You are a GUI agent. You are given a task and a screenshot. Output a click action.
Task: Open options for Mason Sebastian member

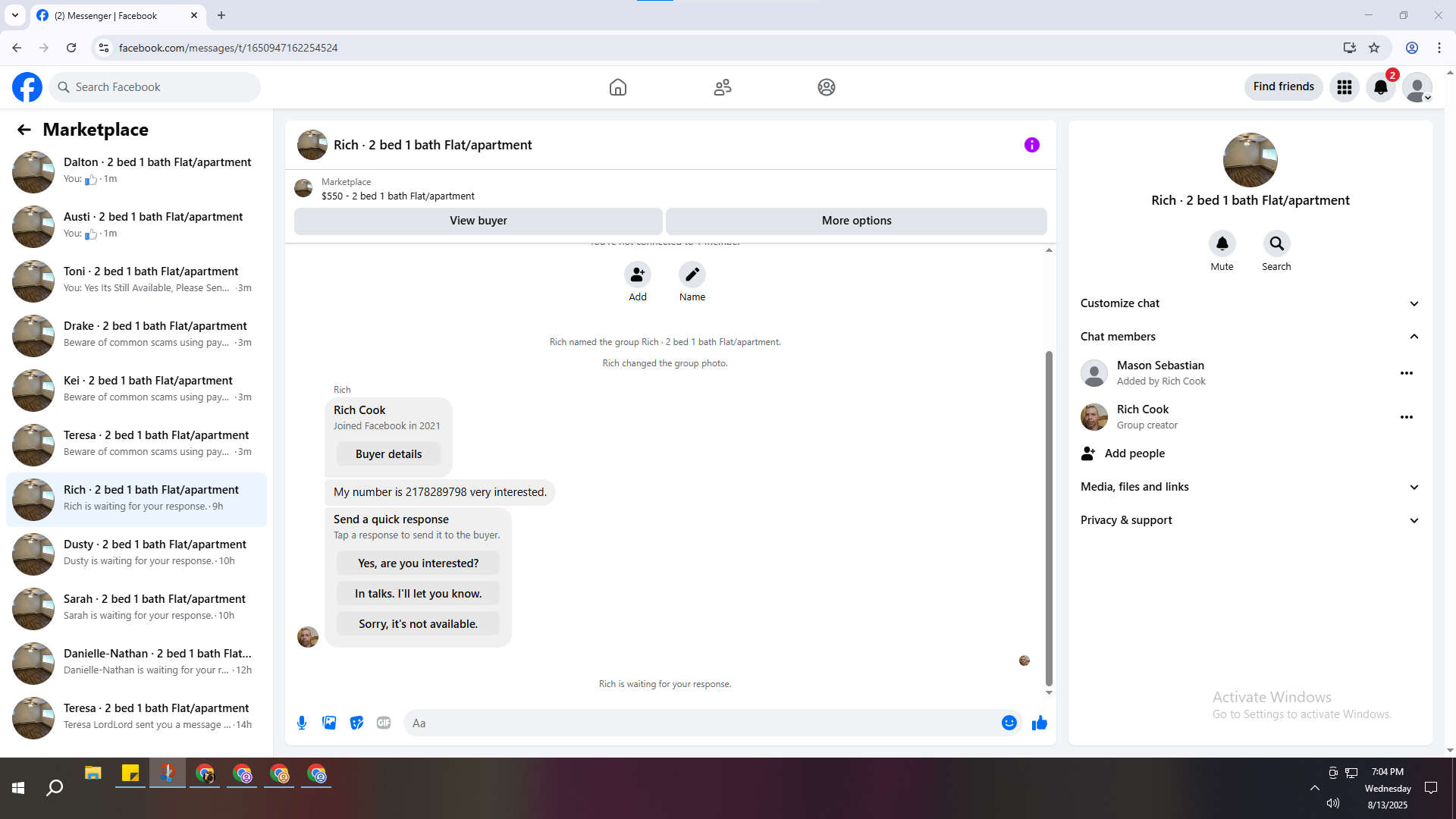(1406, 373)
